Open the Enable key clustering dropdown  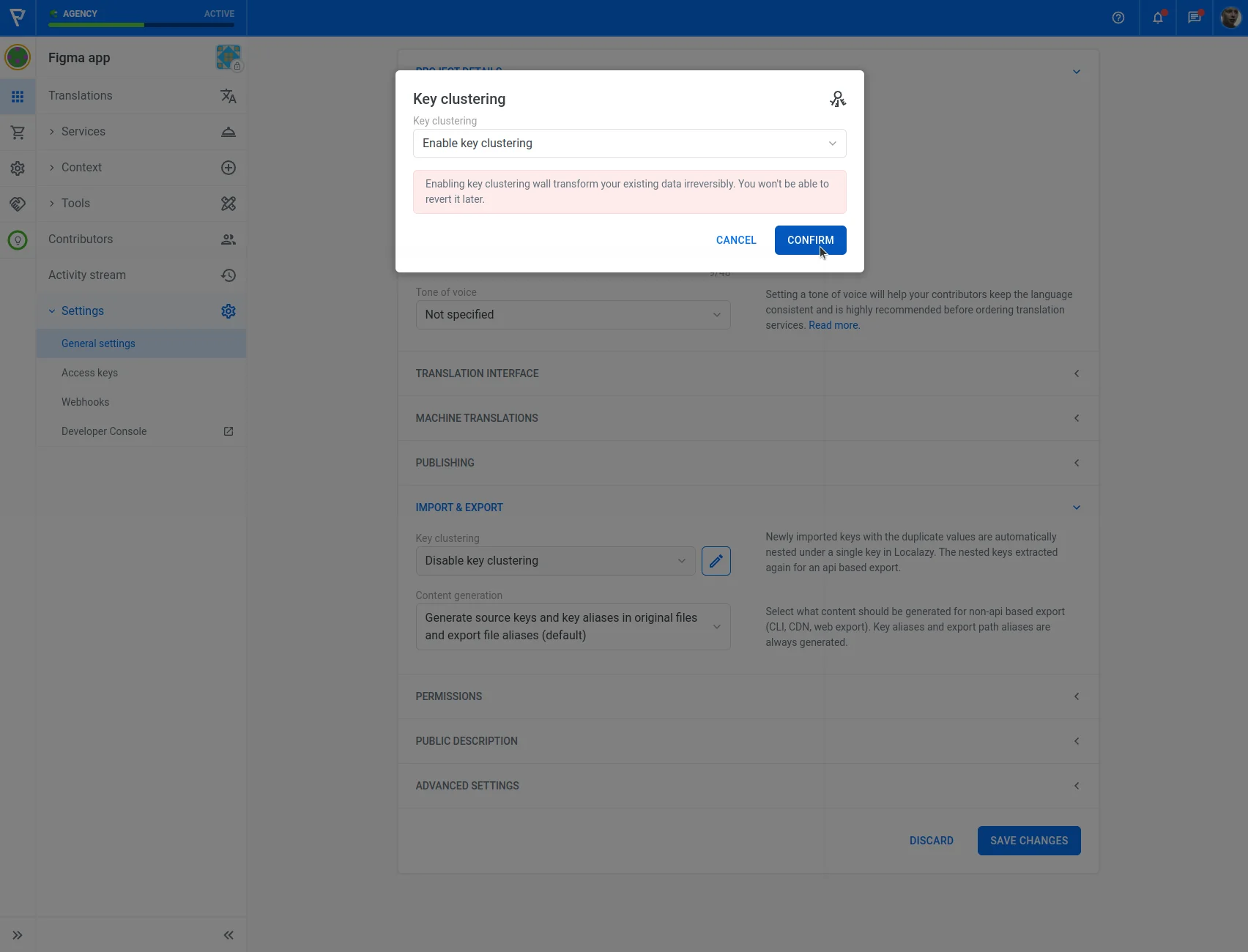click(x=629, y=144)
